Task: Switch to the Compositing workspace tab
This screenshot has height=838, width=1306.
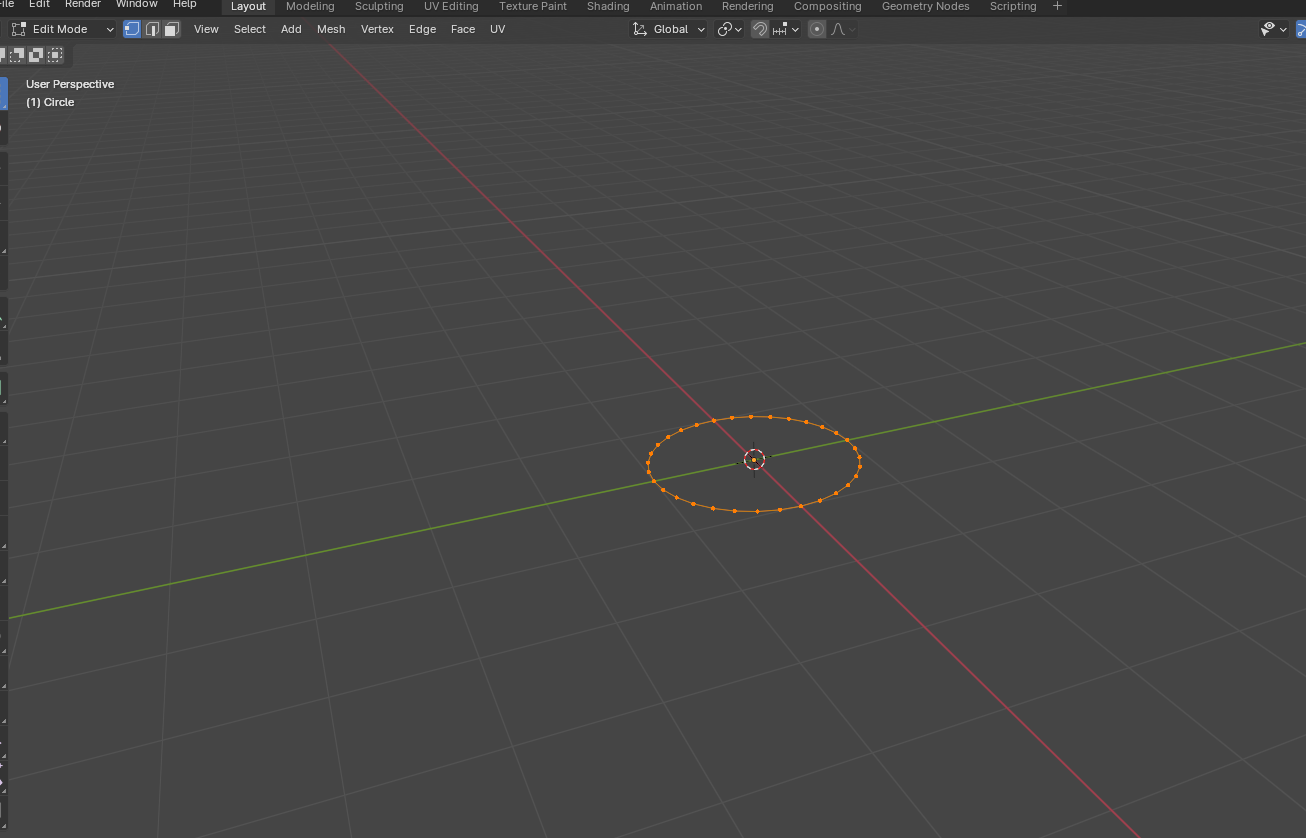Action: tap(827, 6)
